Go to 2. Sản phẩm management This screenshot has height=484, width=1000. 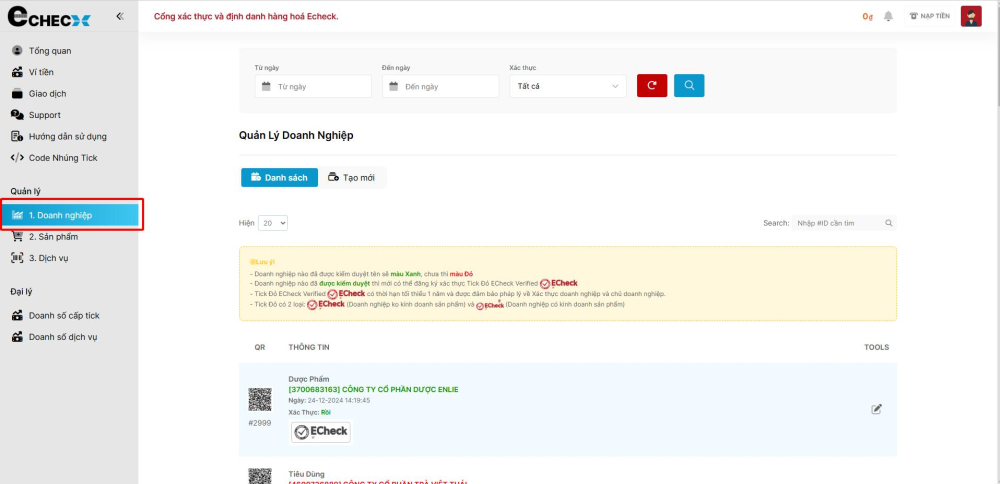point(52,237)
